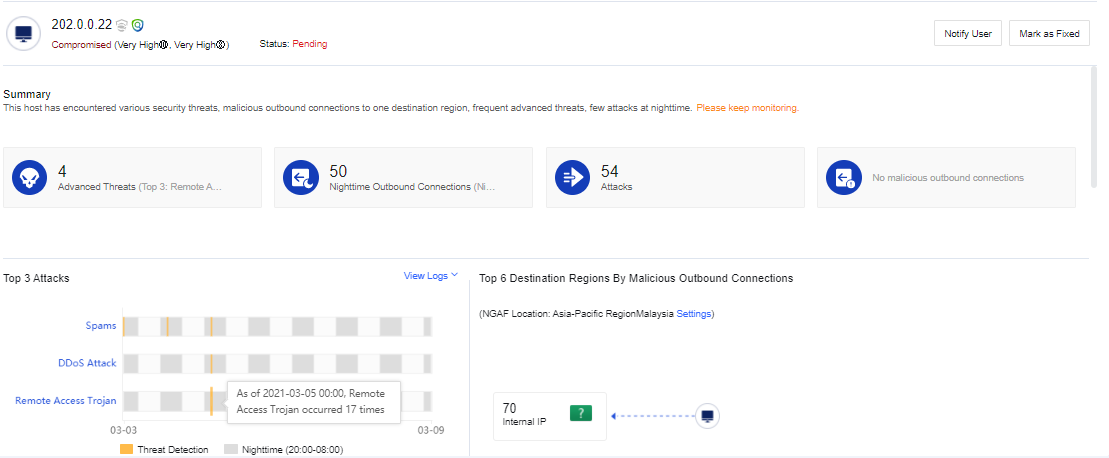1109x458 pixels.
Task: Click the Nighttime Outbound Connections moon icon
Action: click(x=300, y=178)
